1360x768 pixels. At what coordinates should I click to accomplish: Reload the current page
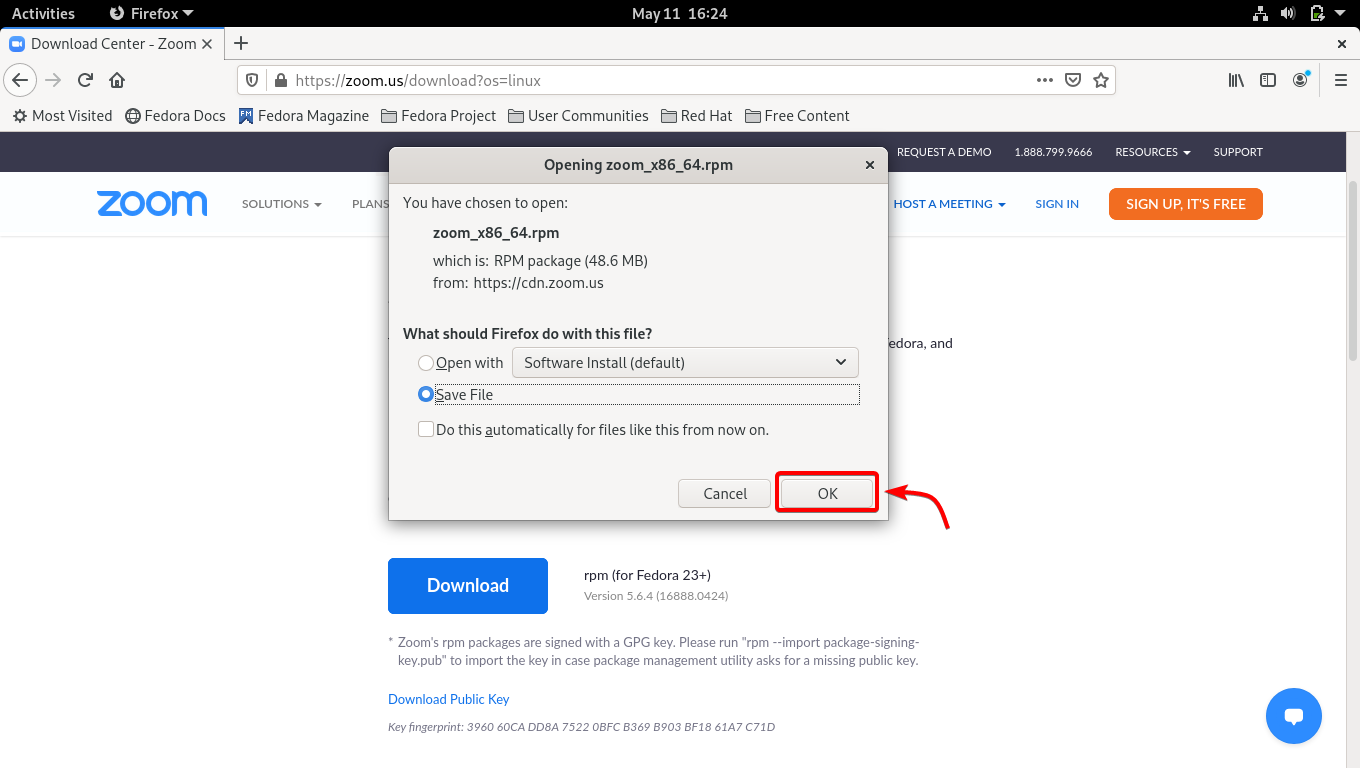pos(84,80)
